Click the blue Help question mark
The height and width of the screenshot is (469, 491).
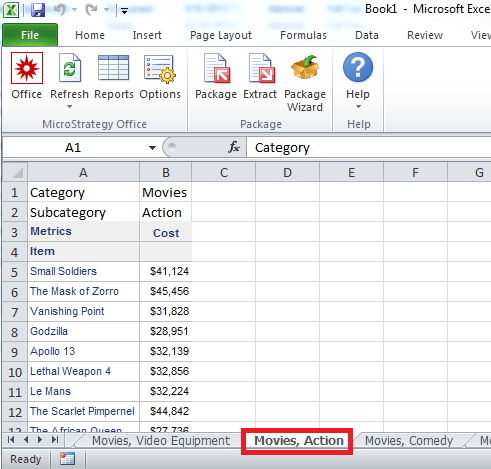358,67
